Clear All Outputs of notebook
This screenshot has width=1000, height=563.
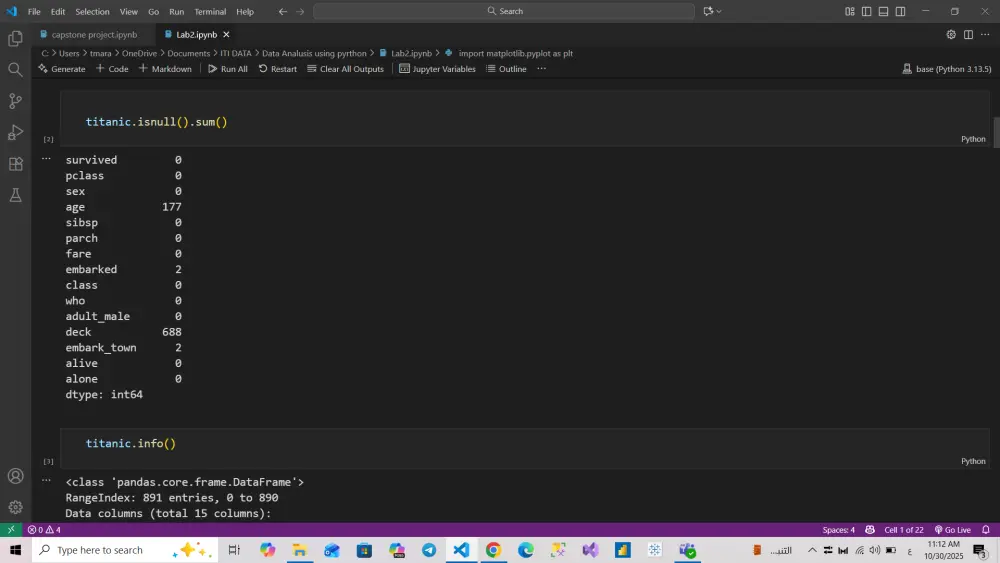pyautogui.click(x=346, y=69)
